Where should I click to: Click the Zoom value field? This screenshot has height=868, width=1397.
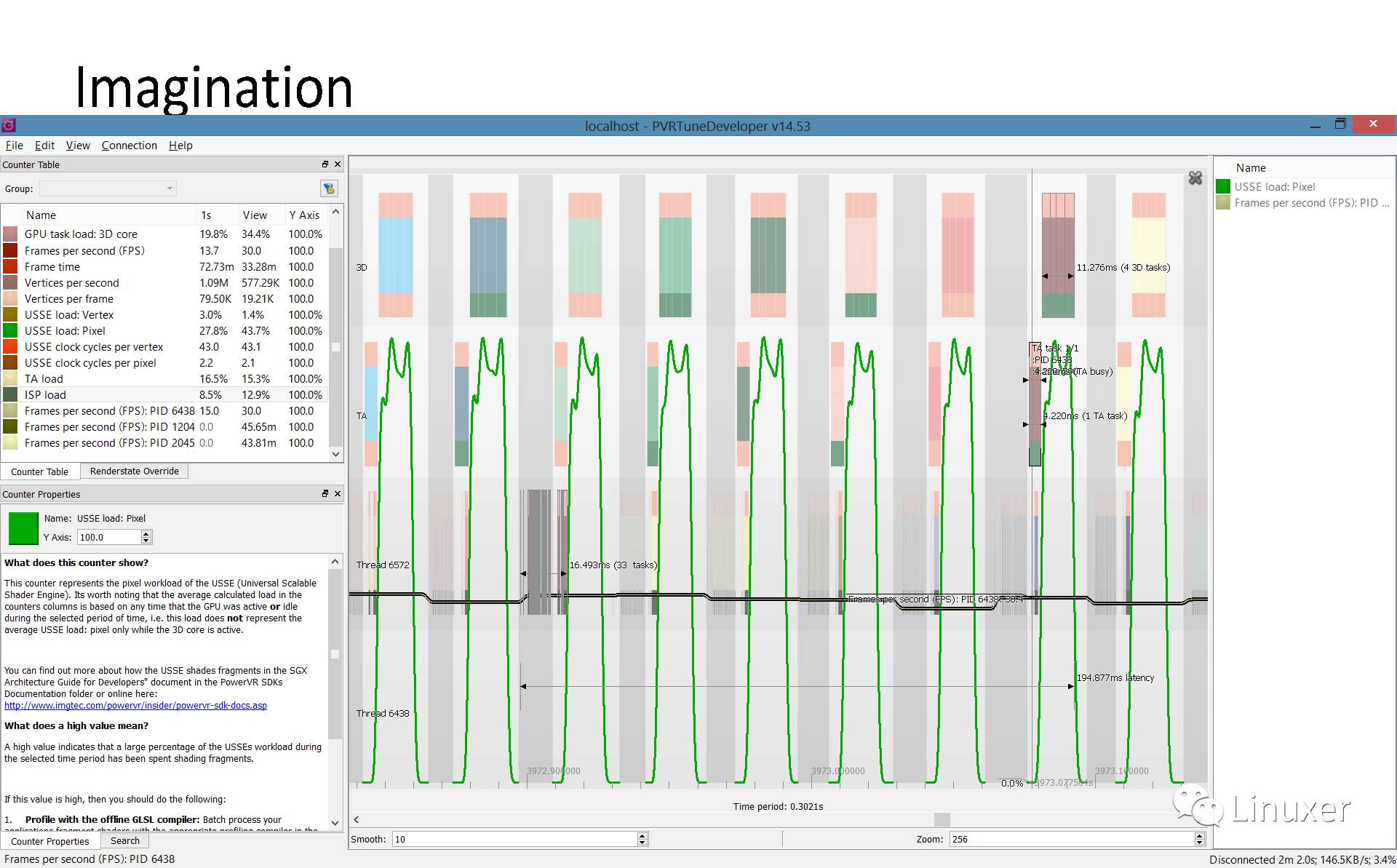tap(1071, 839)
